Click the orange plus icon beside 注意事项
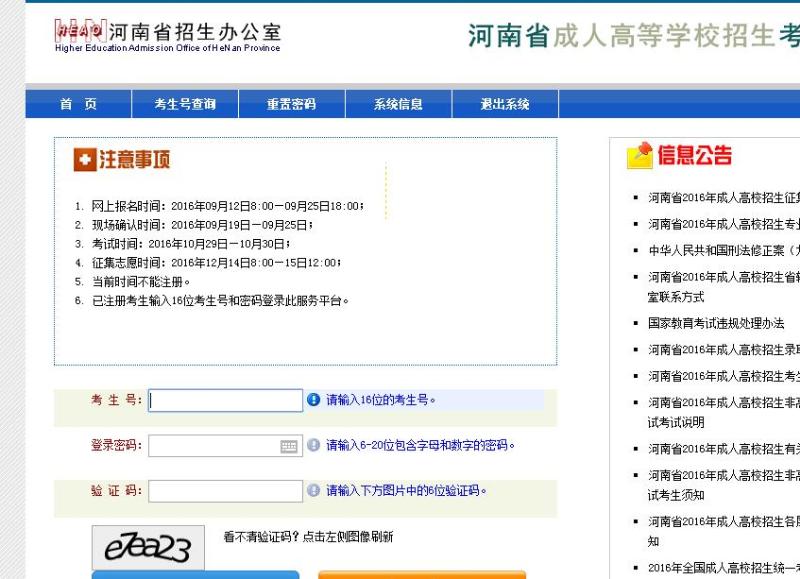 click(85, 160)
